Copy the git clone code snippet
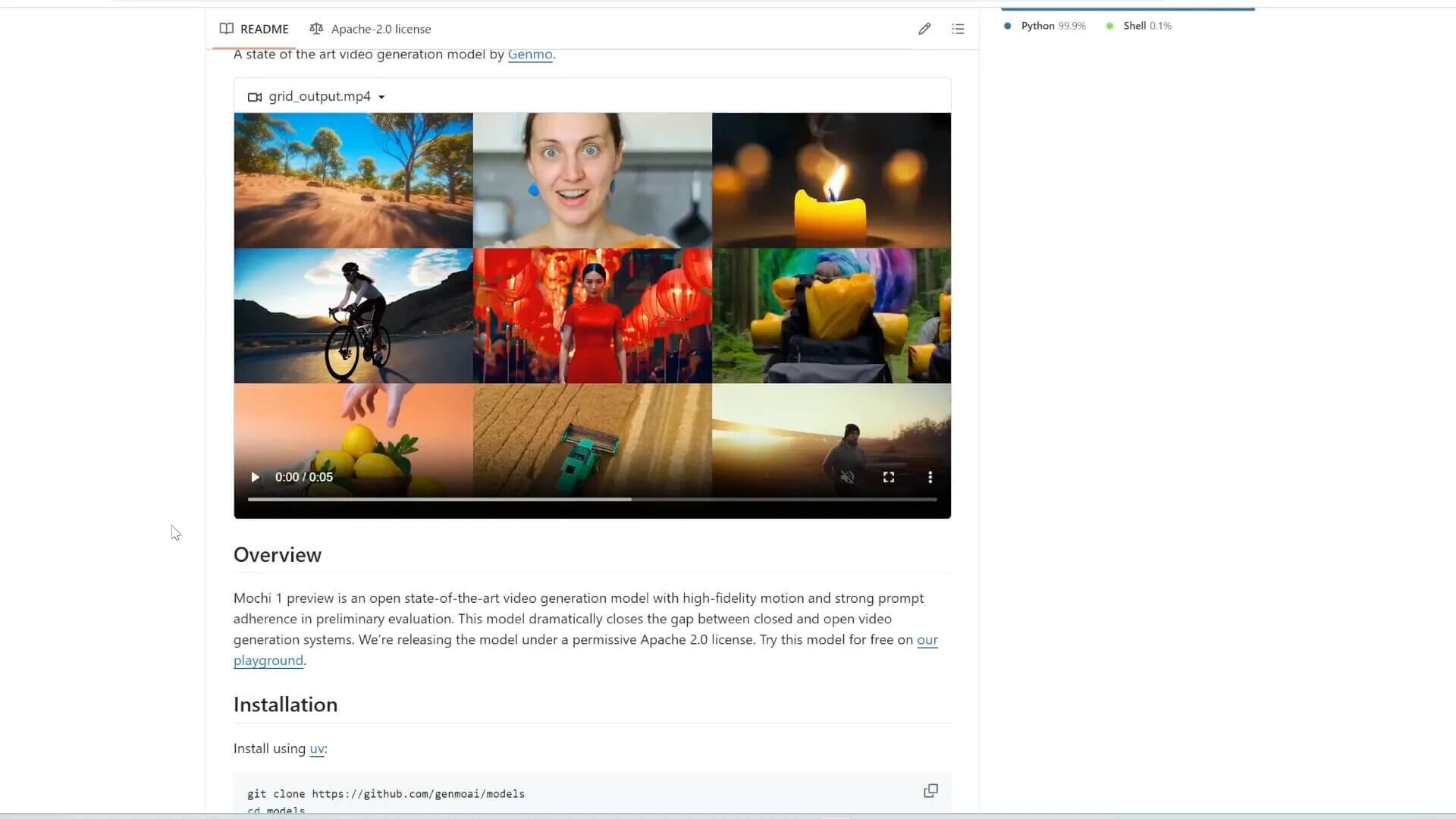The image size is (1456, 819). (930, 790)
